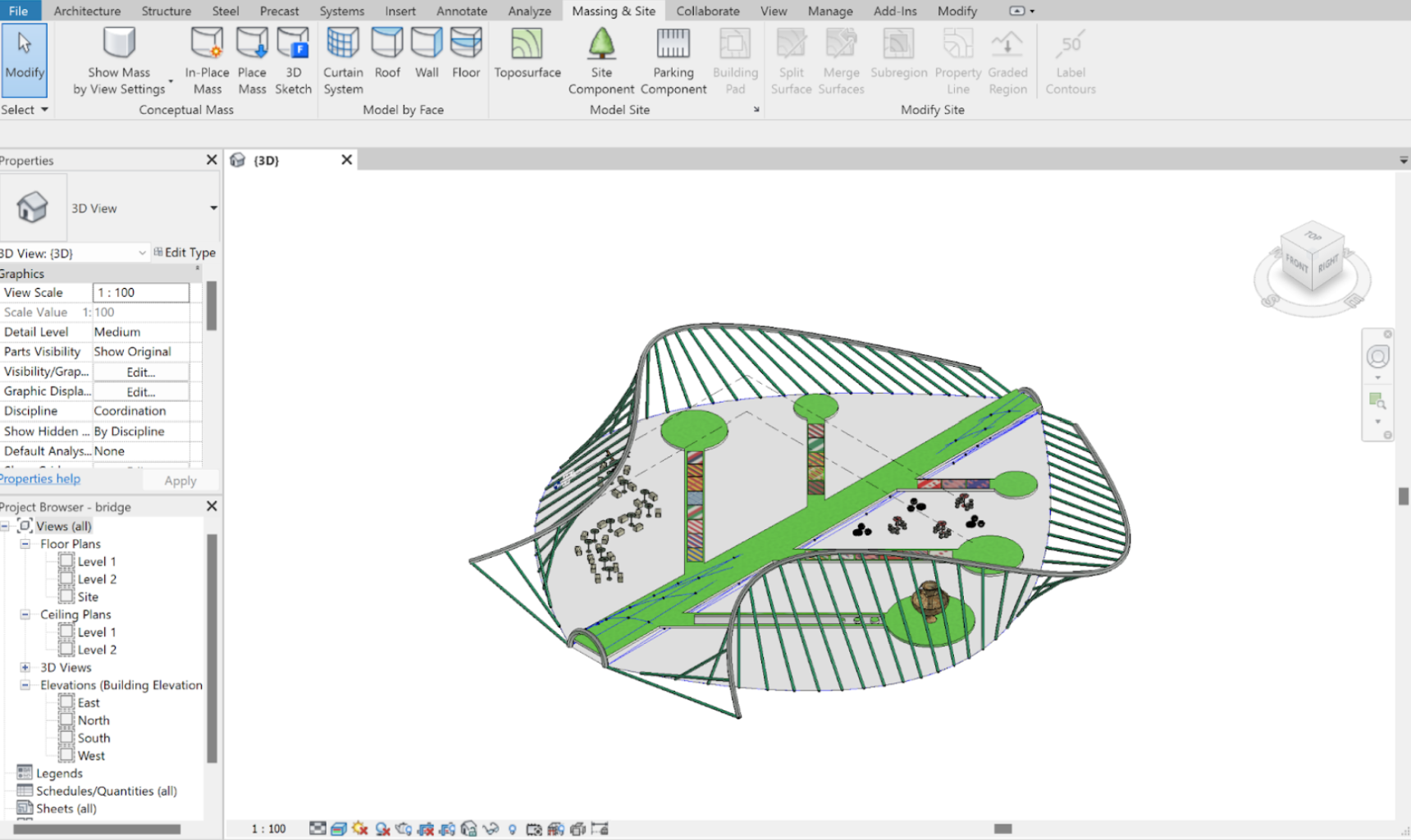
Task: Toggle Sun Path in view control bar
Action: pos(359,829)
